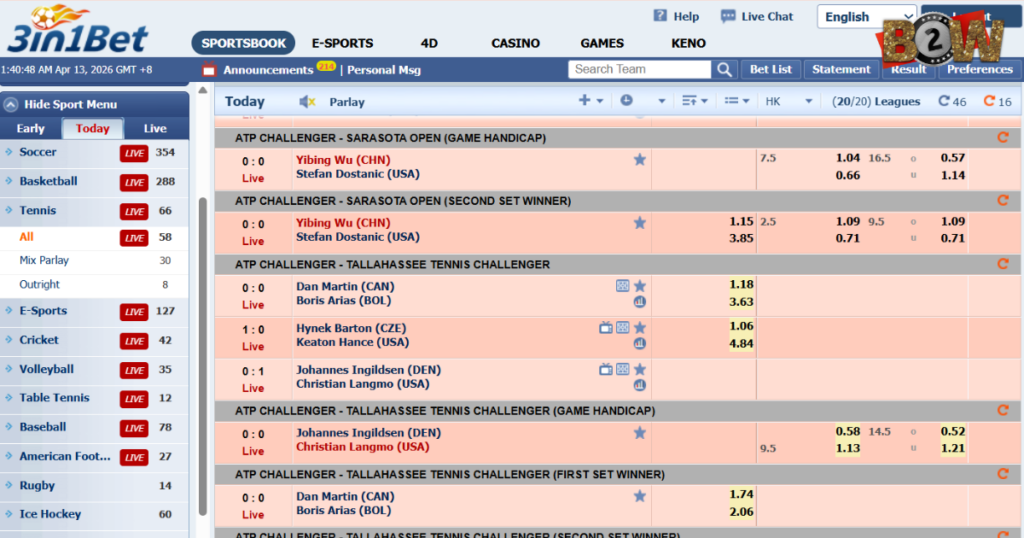Image resolution: width=1024 pixels, height=538 pixels.
Task: Star the Dan Martin vs Boris Arias match
Action: click(640, 286)
